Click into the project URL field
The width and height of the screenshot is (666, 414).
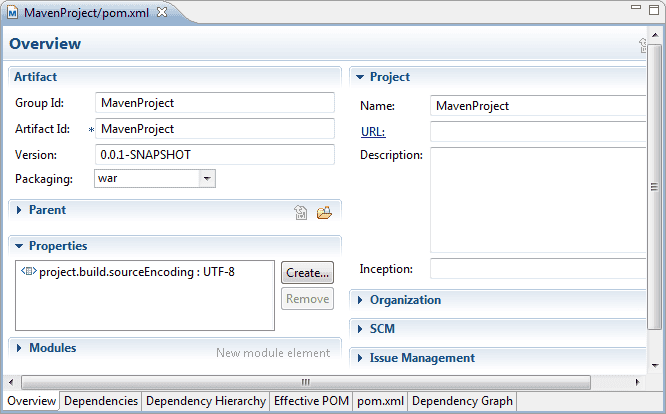pyautogui.click(x=538, y=132)
